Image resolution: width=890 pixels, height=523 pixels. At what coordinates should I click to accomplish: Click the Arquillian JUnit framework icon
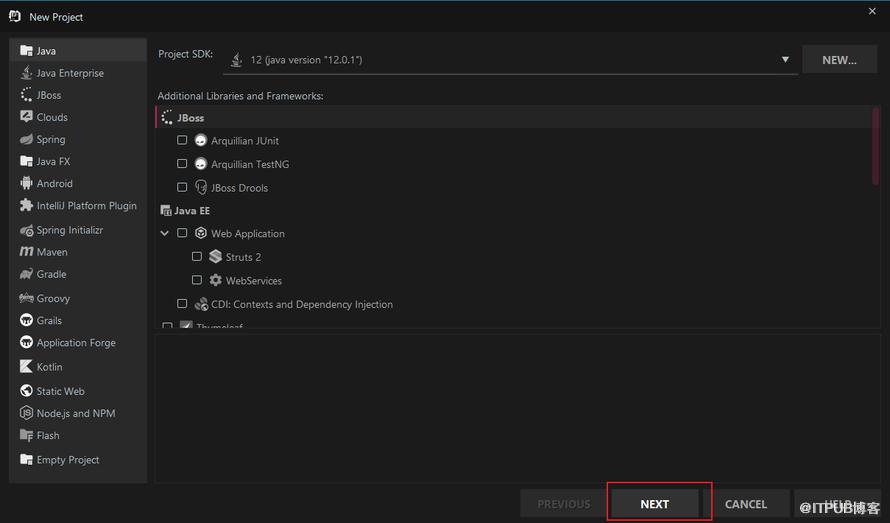(200, 140)
